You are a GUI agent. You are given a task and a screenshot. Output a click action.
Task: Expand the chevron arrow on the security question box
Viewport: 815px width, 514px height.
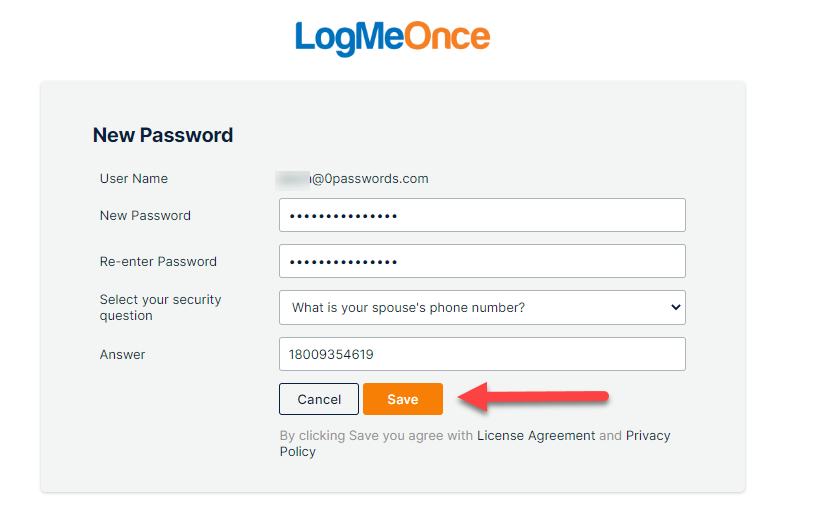pyautogui.click(x=675, y=307)
